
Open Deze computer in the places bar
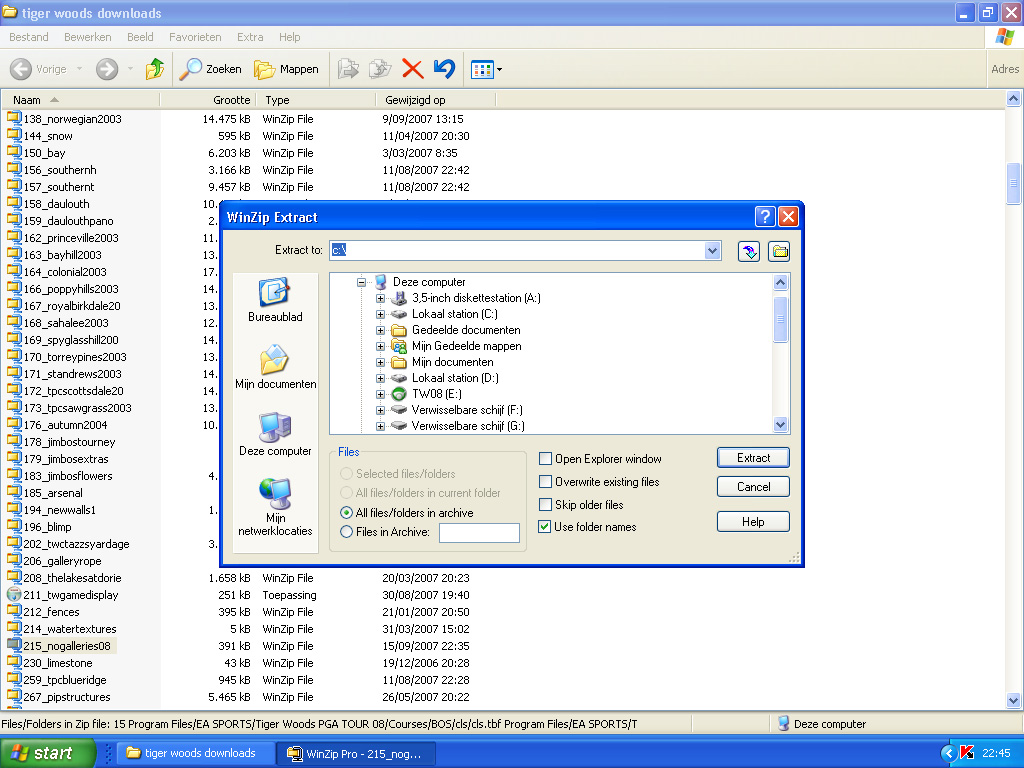click(274, 428)
